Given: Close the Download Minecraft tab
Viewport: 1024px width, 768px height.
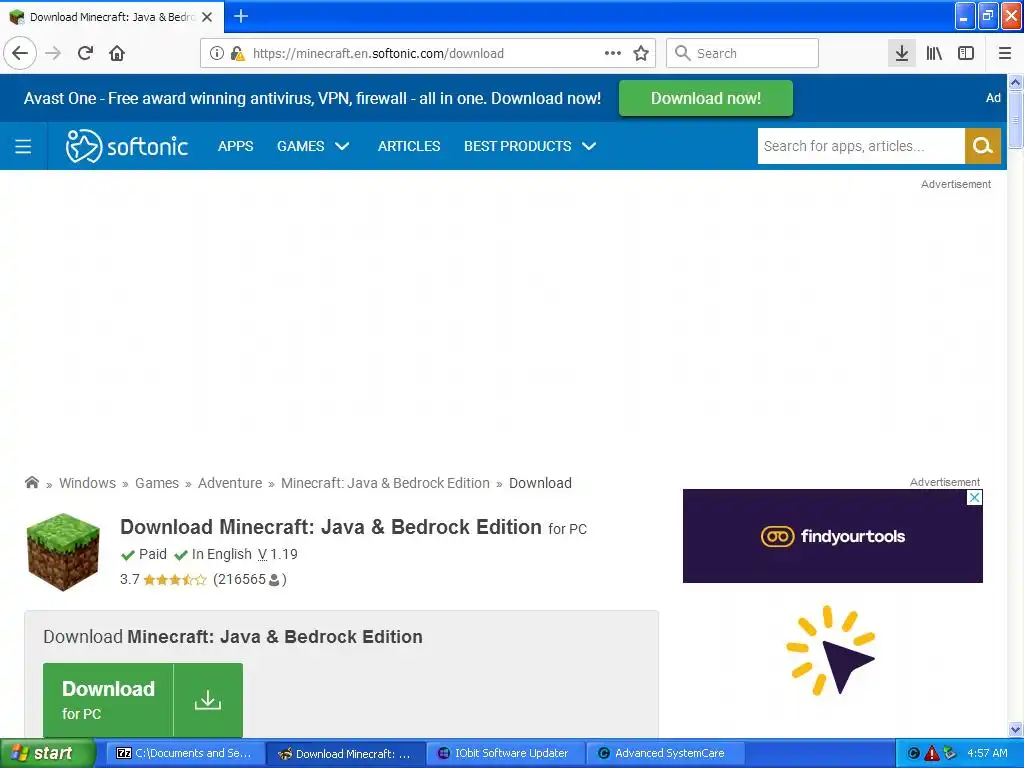Looking at the screenshot, I should tap(207, 17).
